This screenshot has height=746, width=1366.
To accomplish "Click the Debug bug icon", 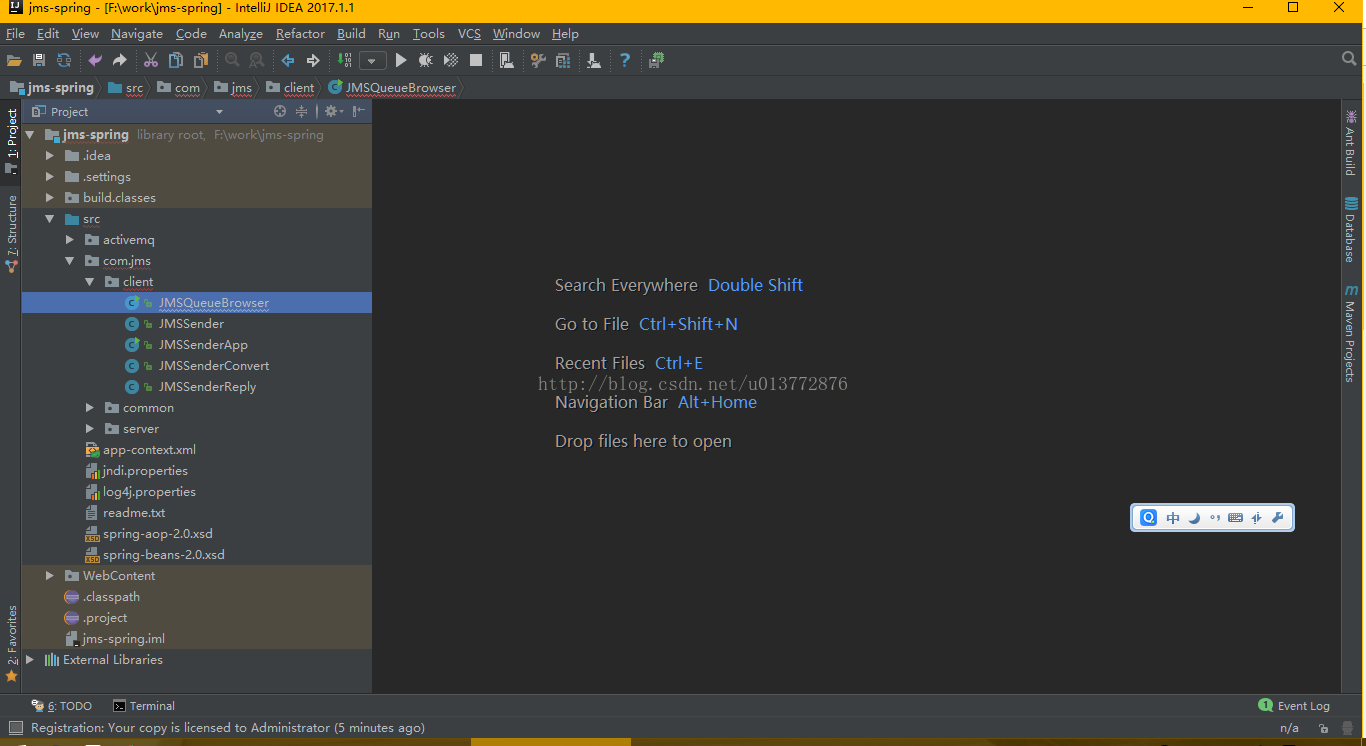I will 426,60.
